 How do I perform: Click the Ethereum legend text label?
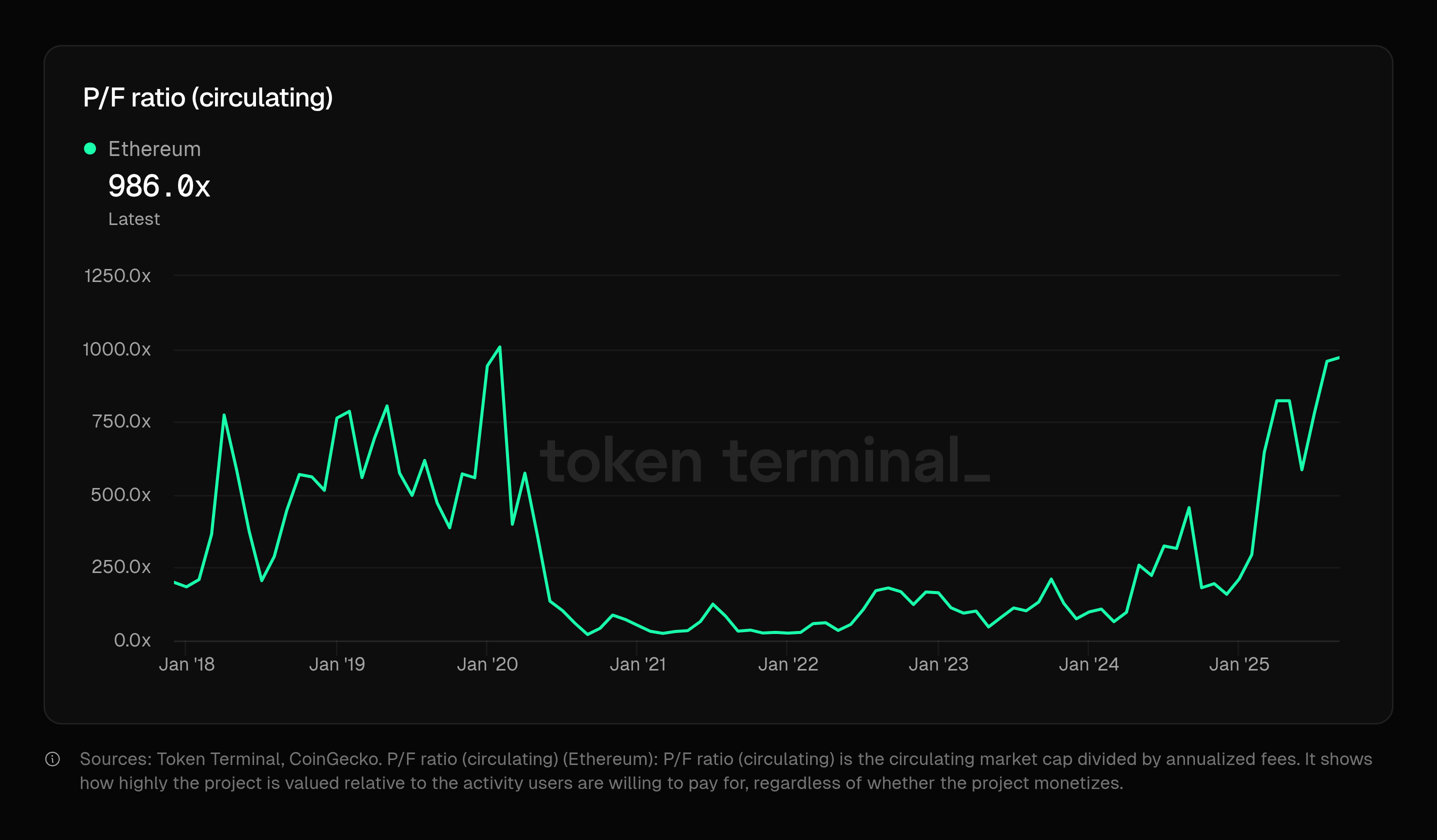(x=154, y=148)
